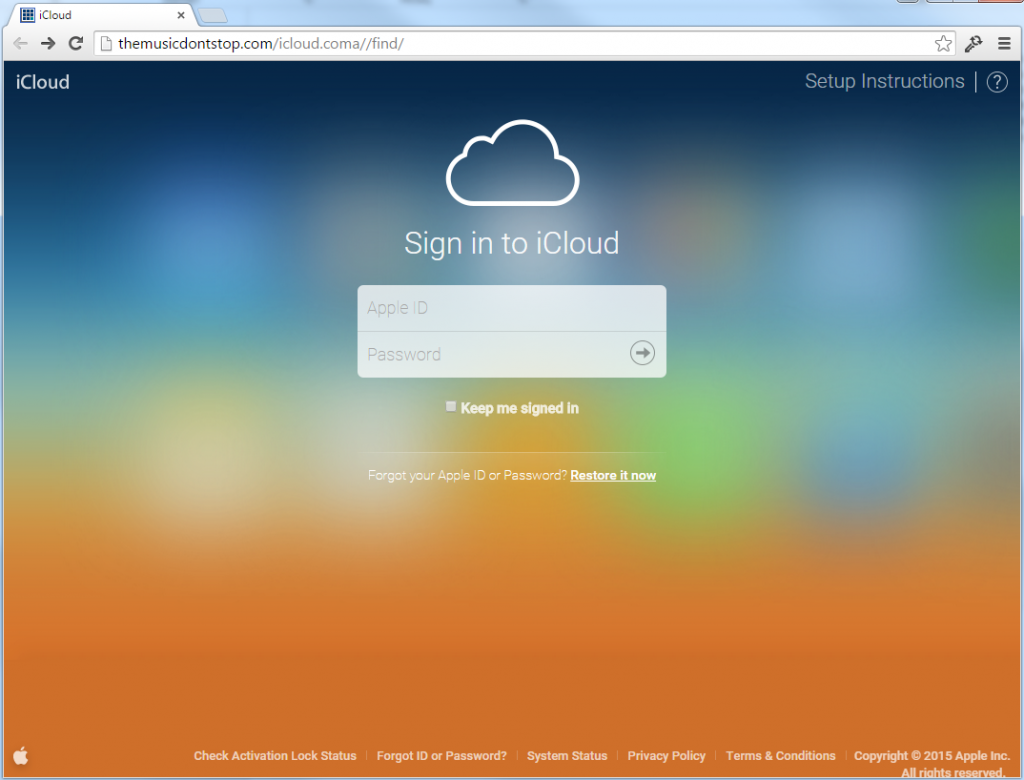
Task: Click Forgot your Apple ID or Password? text
Action: pyautogui.click(x=468, y=476)
